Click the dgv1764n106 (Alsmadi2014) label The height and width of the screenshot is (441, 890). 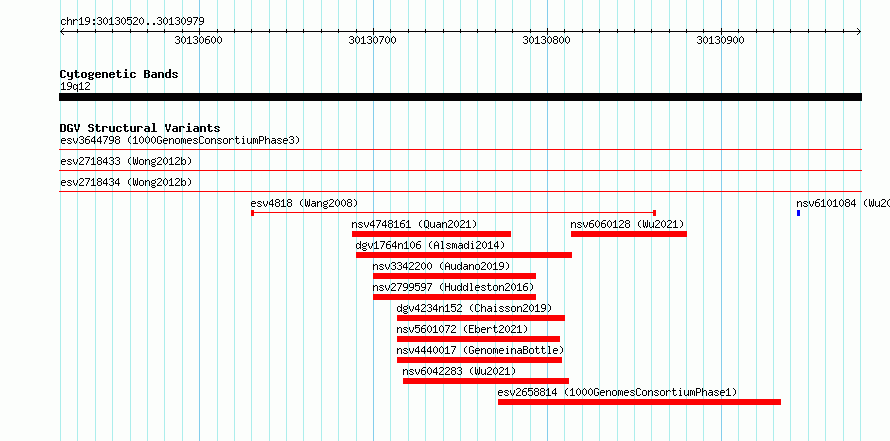pos(430,245)
